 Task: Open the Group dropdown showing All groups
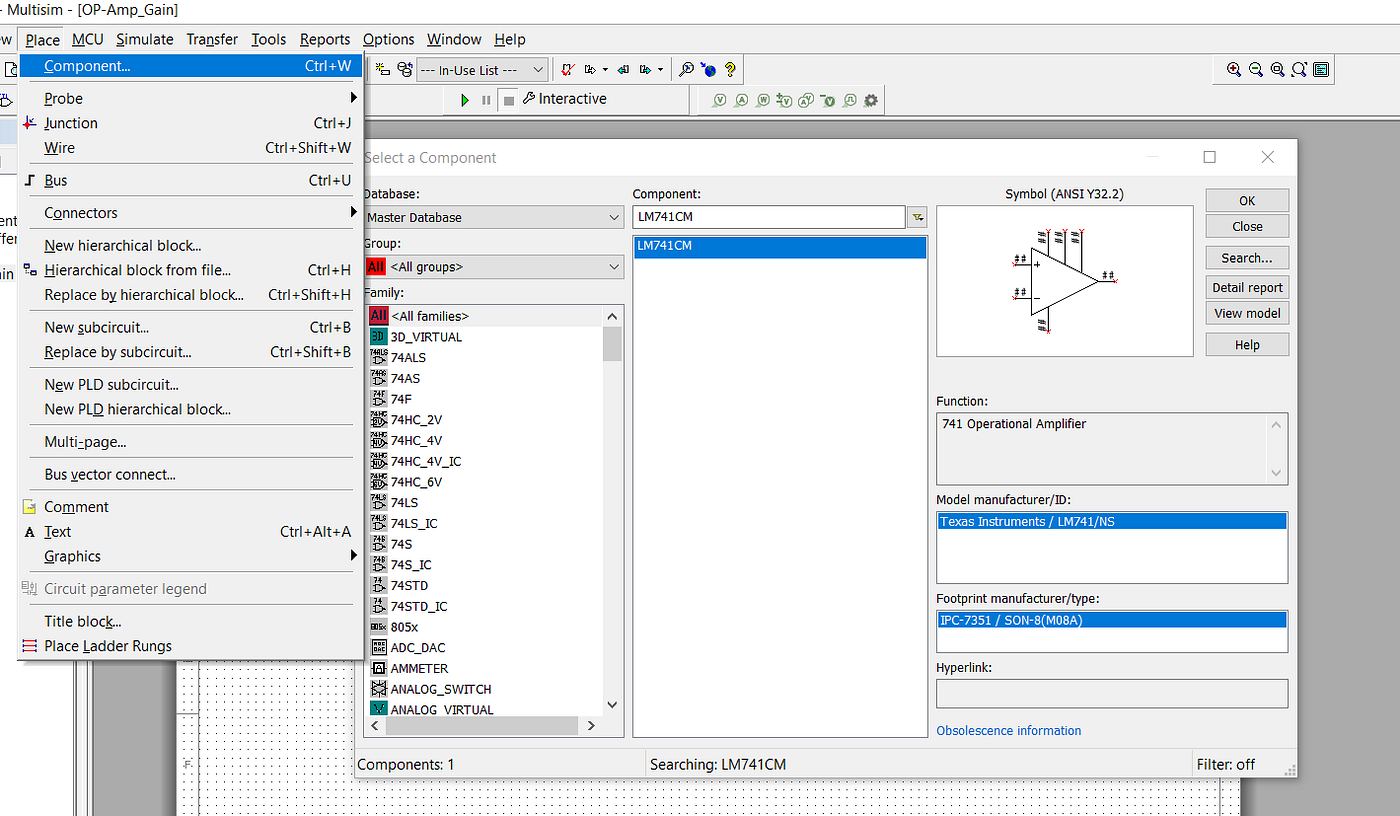click(612, 267)
